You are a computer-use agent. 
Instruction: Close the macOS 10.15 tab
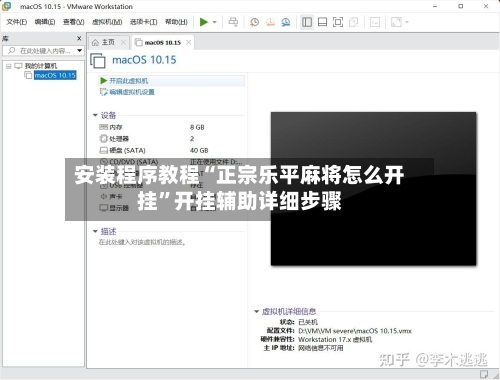pyautogui.click(x=188, y=42)
